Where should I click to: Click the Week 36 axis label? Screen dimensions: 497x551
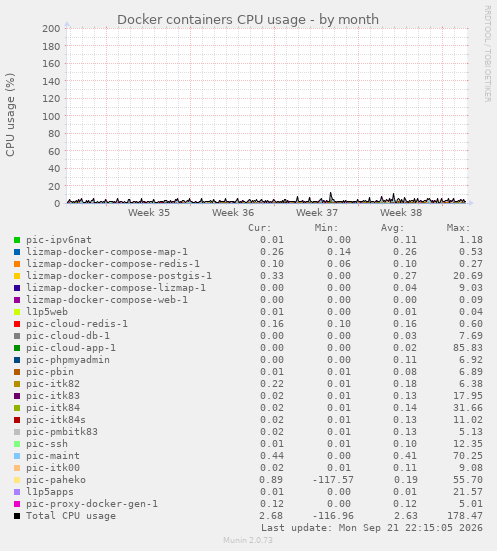coord(233,213)
